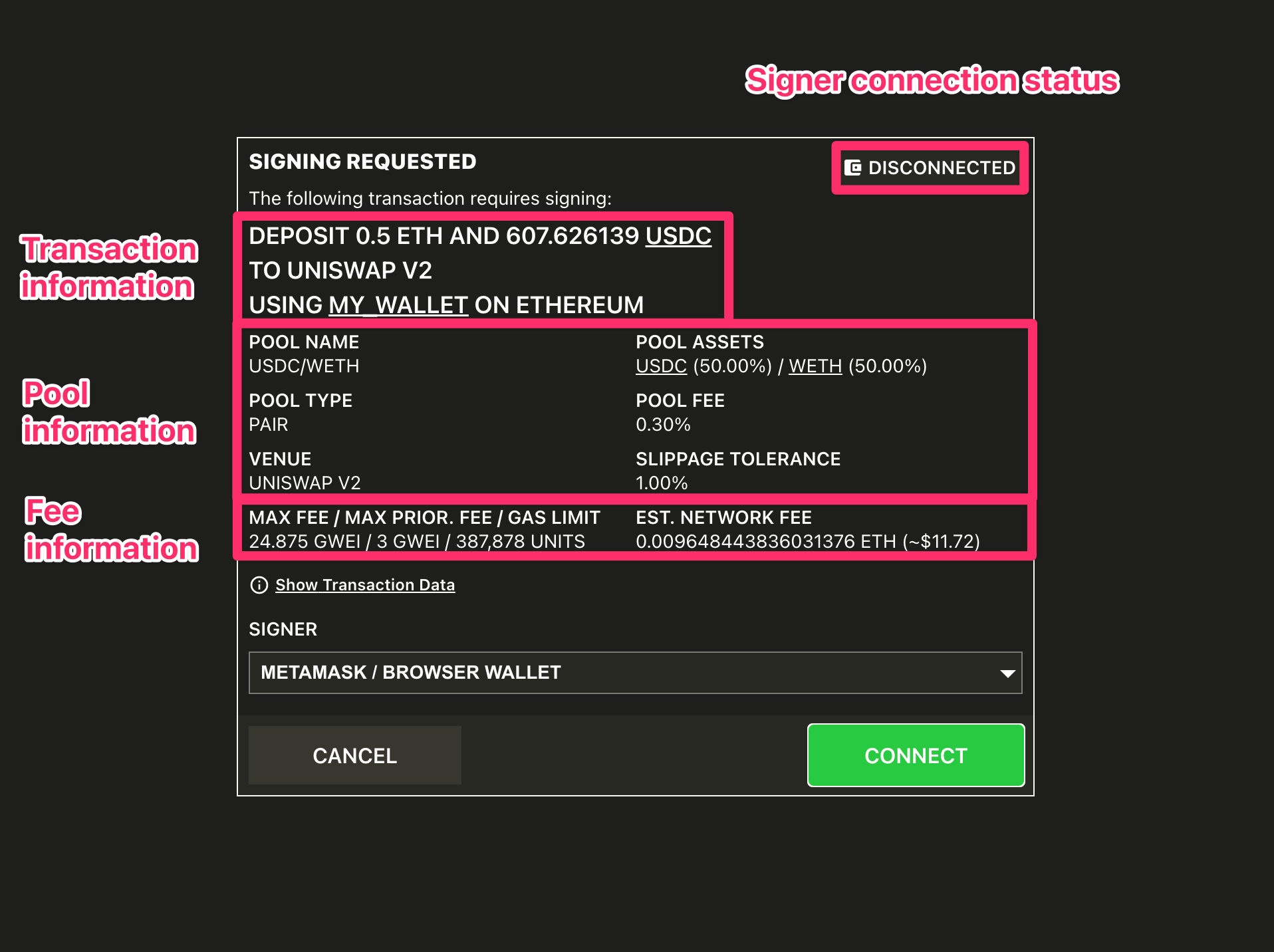Click the TO UNISWAP V2 line
Image resolution: width=1274 pixels, height=952 pixels.
340,271
